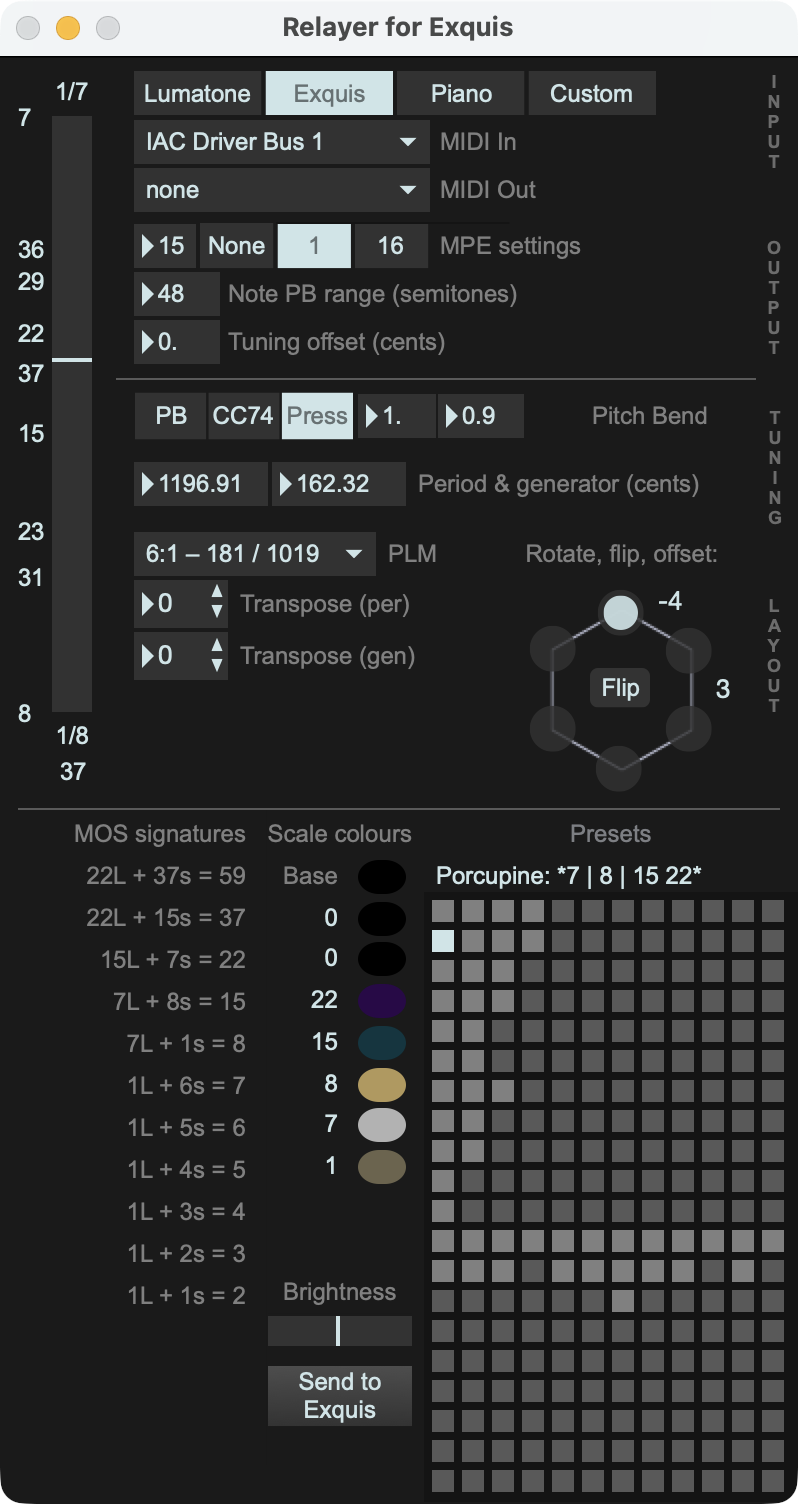Screen dimensions: 798x1504
Task: Toggle CC74 pitch bend mode
Action: click(243, 416)
